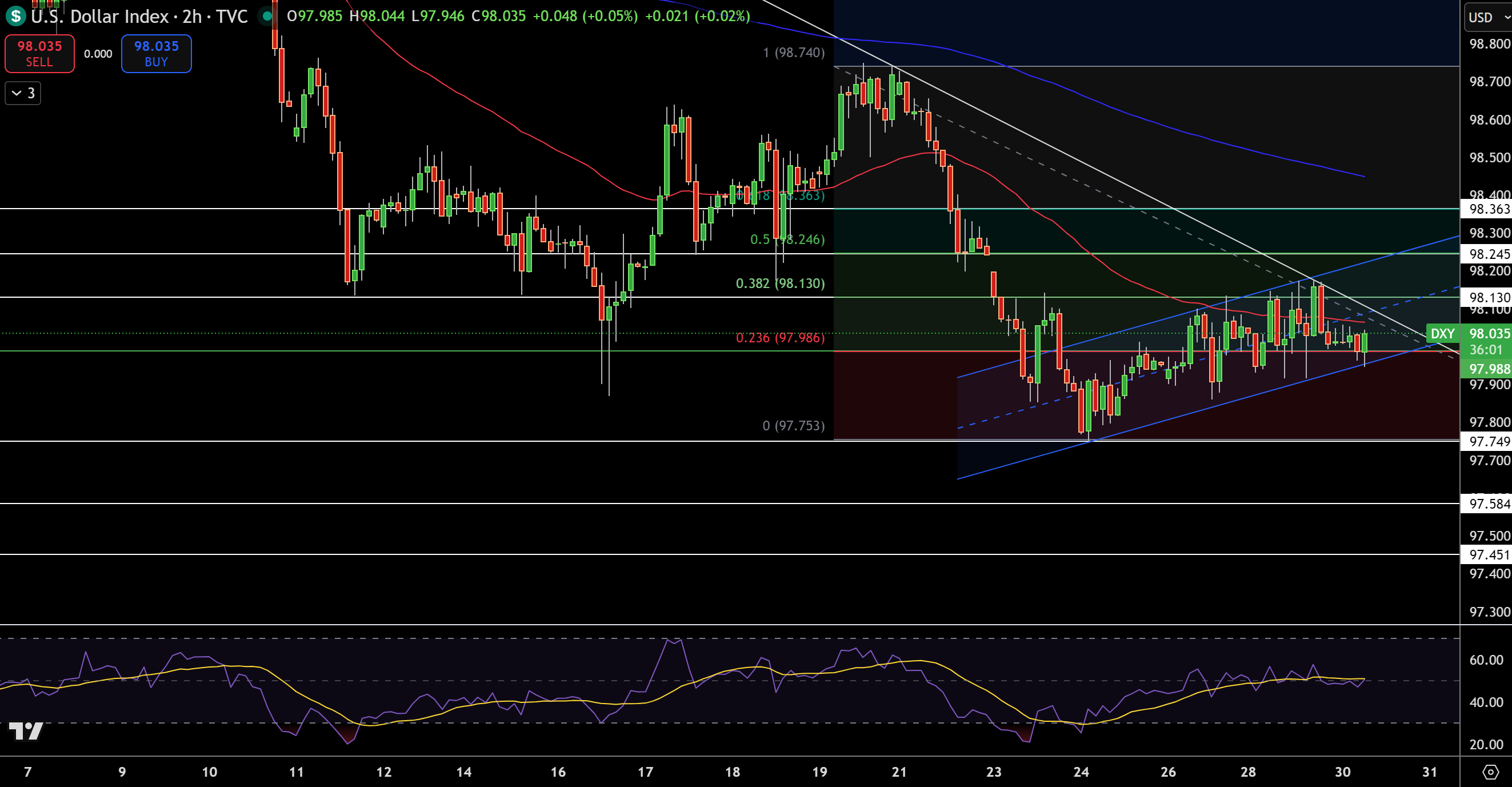Select the 0.5 (98.246) Fibonacci label

[786, 239]
